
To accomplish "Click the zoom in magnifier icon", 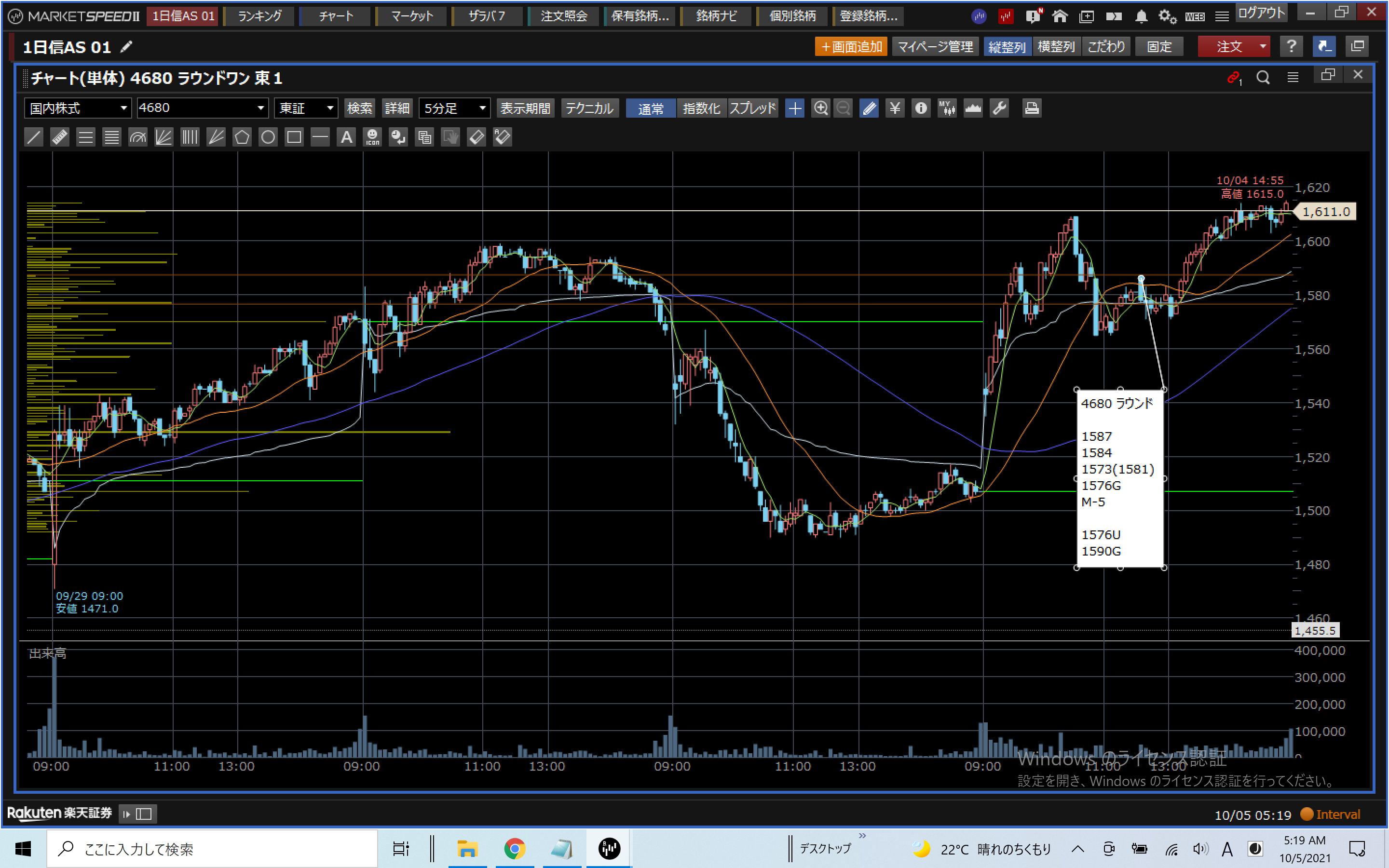I will pos(821,108).
